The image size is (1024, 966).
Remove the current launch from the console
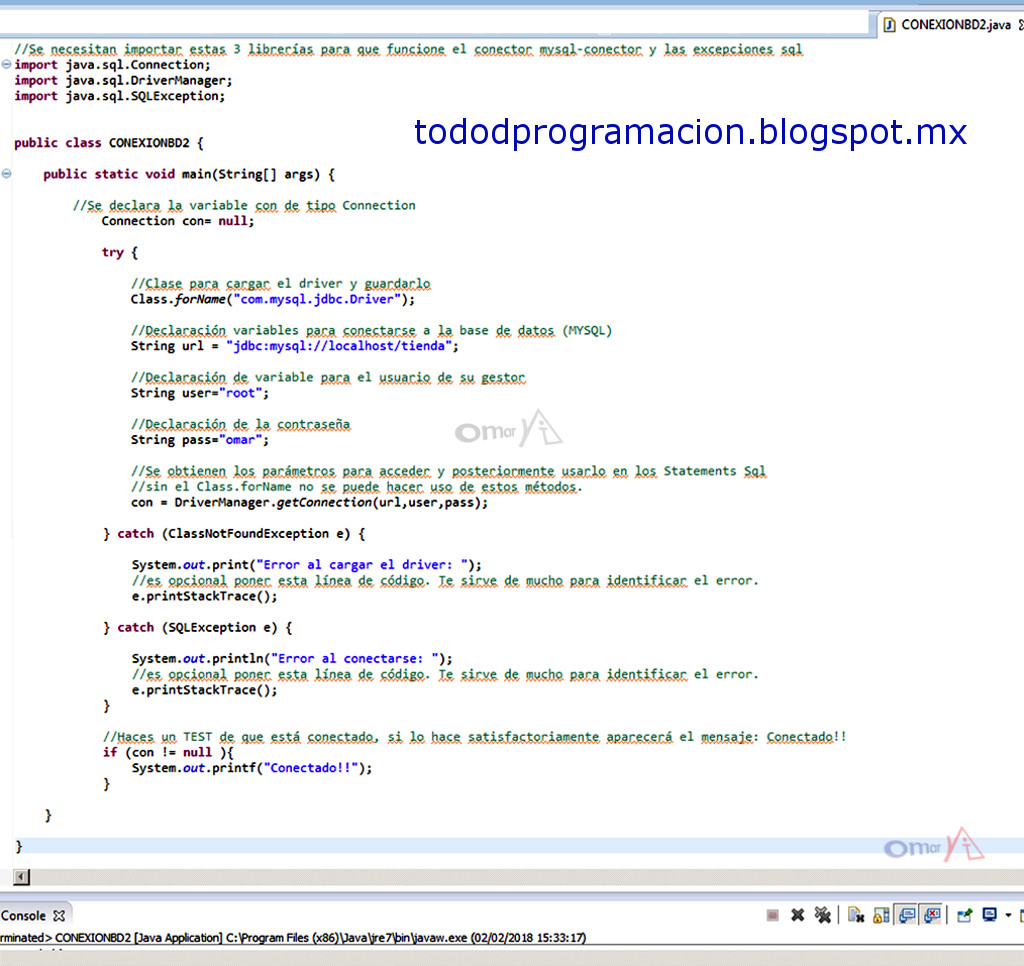click(x=797, y=914)
